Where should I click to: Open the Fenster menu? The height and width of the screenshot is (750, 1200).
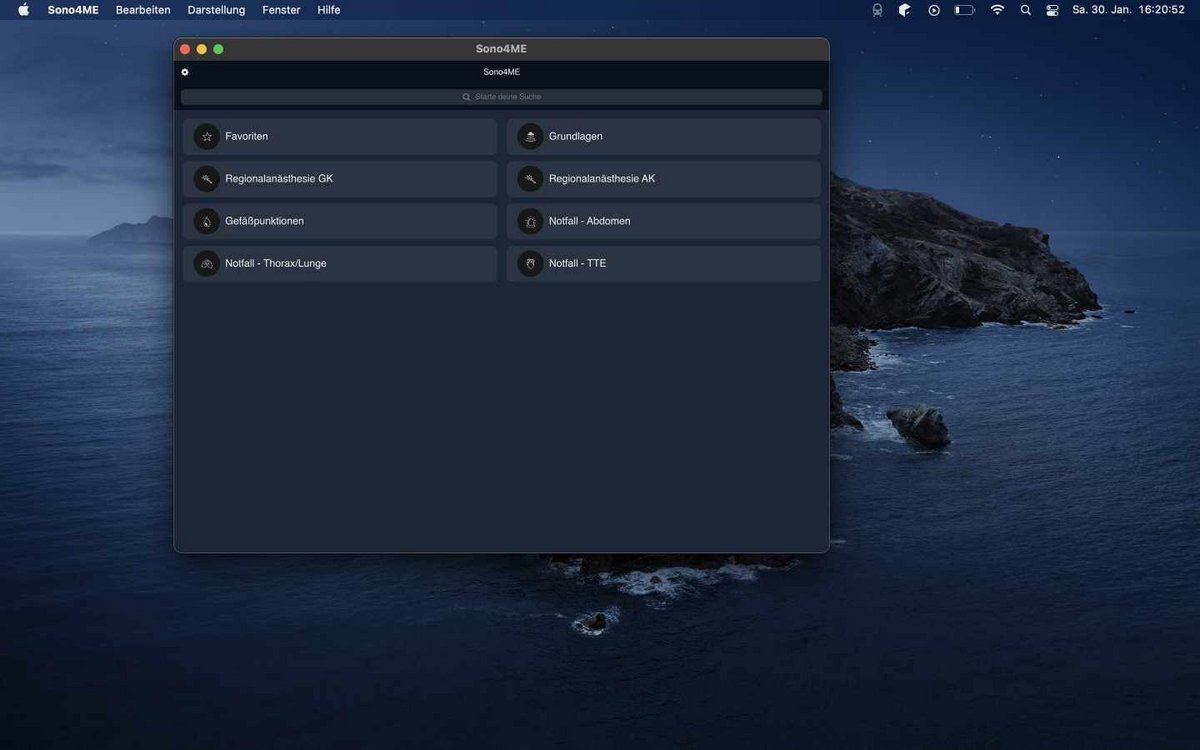pyautogui.click(x=281, y=10)
